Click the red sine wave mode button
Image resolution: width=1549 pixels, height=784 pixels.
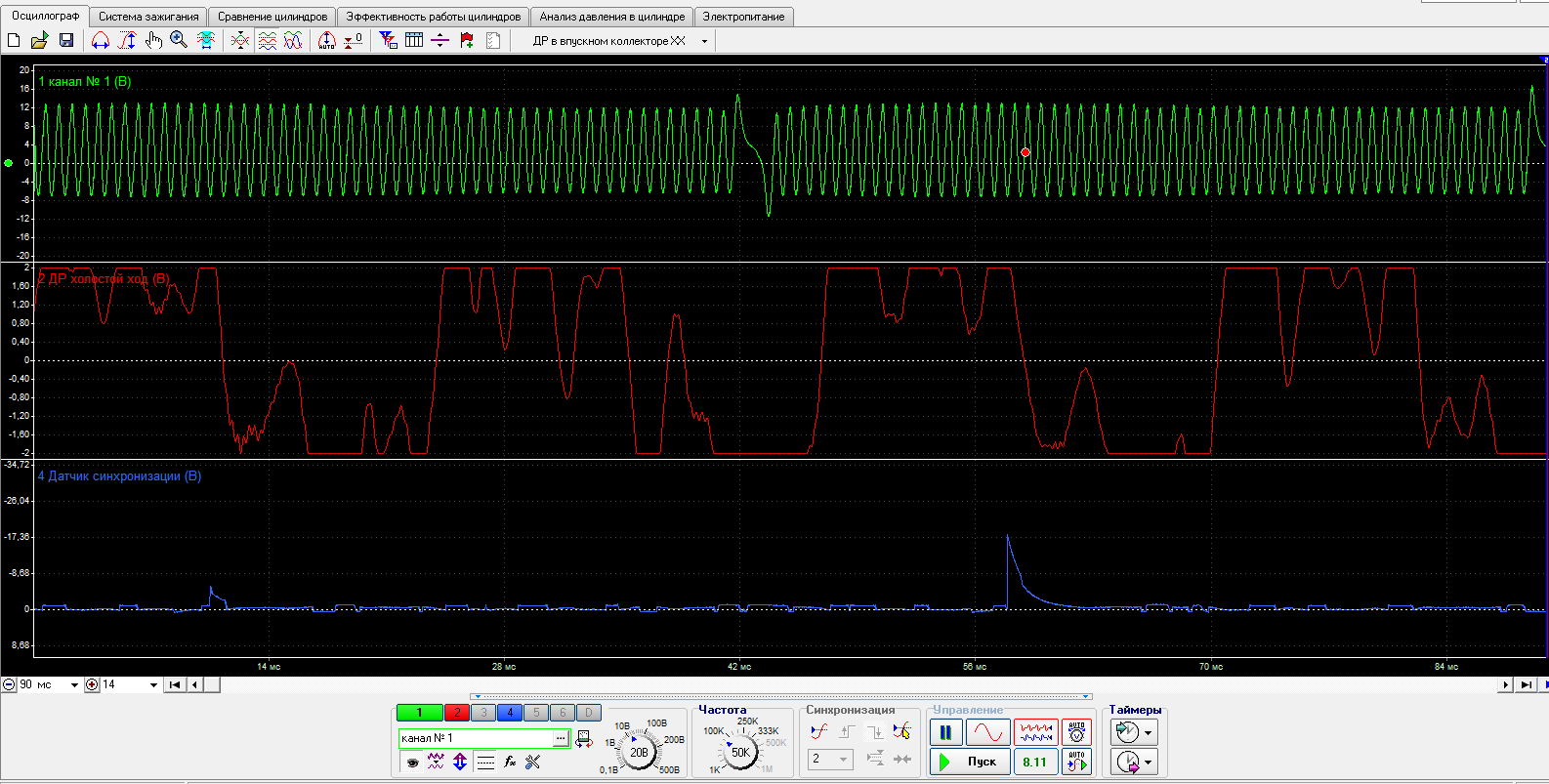coord(988,732)
